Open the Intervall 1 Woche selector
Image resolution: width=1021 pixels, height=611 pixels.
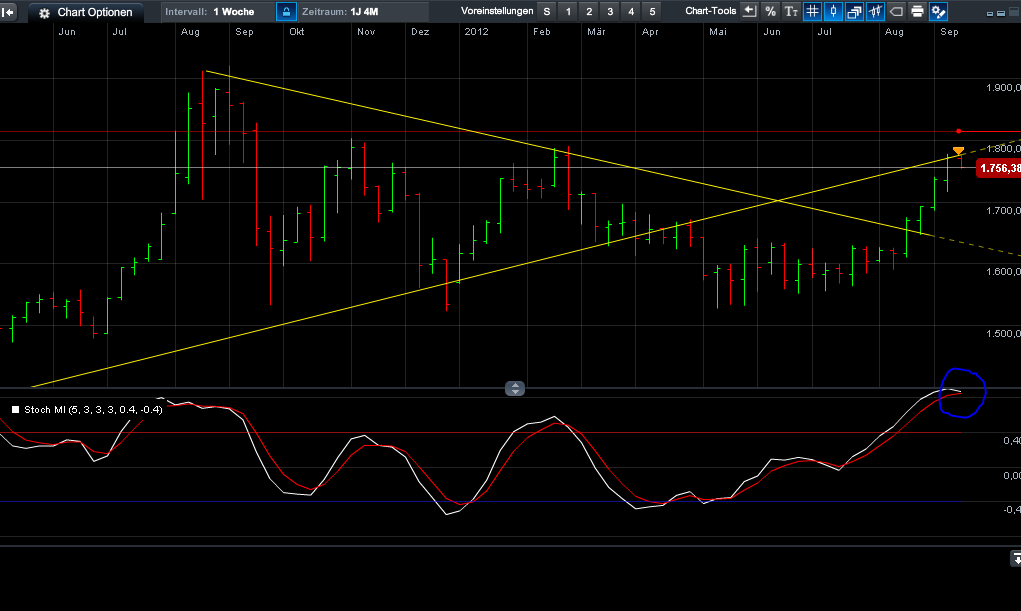[217, 12]
